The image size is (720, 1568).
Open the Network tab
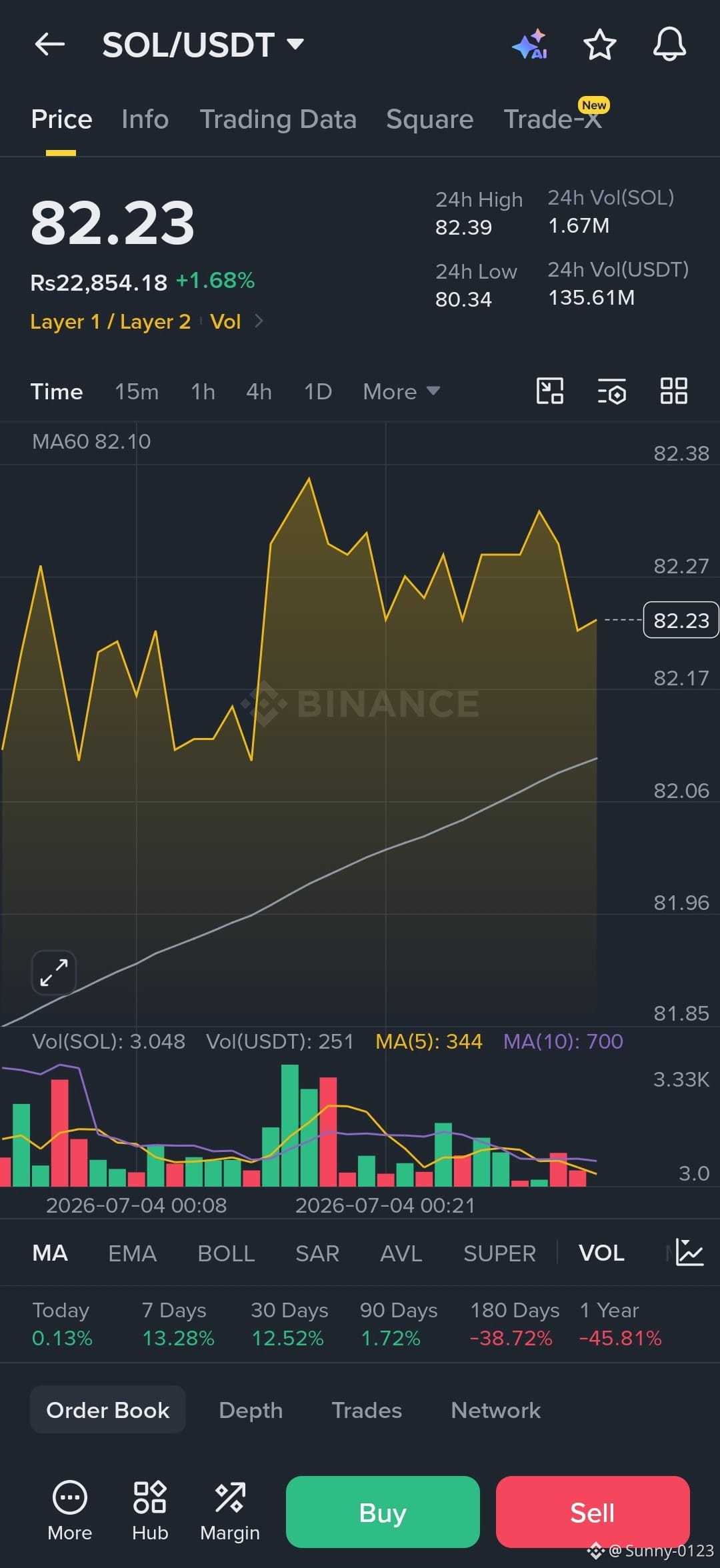click(496, 1409)
